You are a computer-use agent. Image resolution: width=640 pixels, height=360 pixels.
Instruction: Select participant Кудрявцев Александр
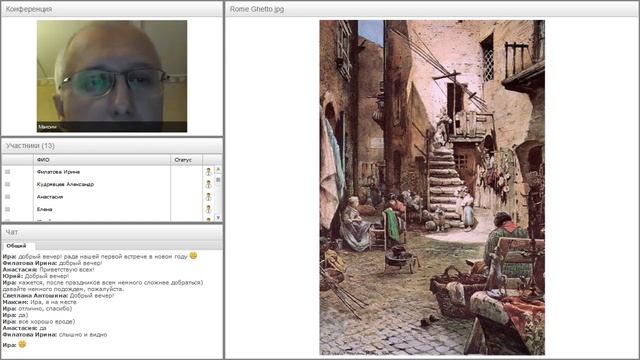click(x=65, y=184)
